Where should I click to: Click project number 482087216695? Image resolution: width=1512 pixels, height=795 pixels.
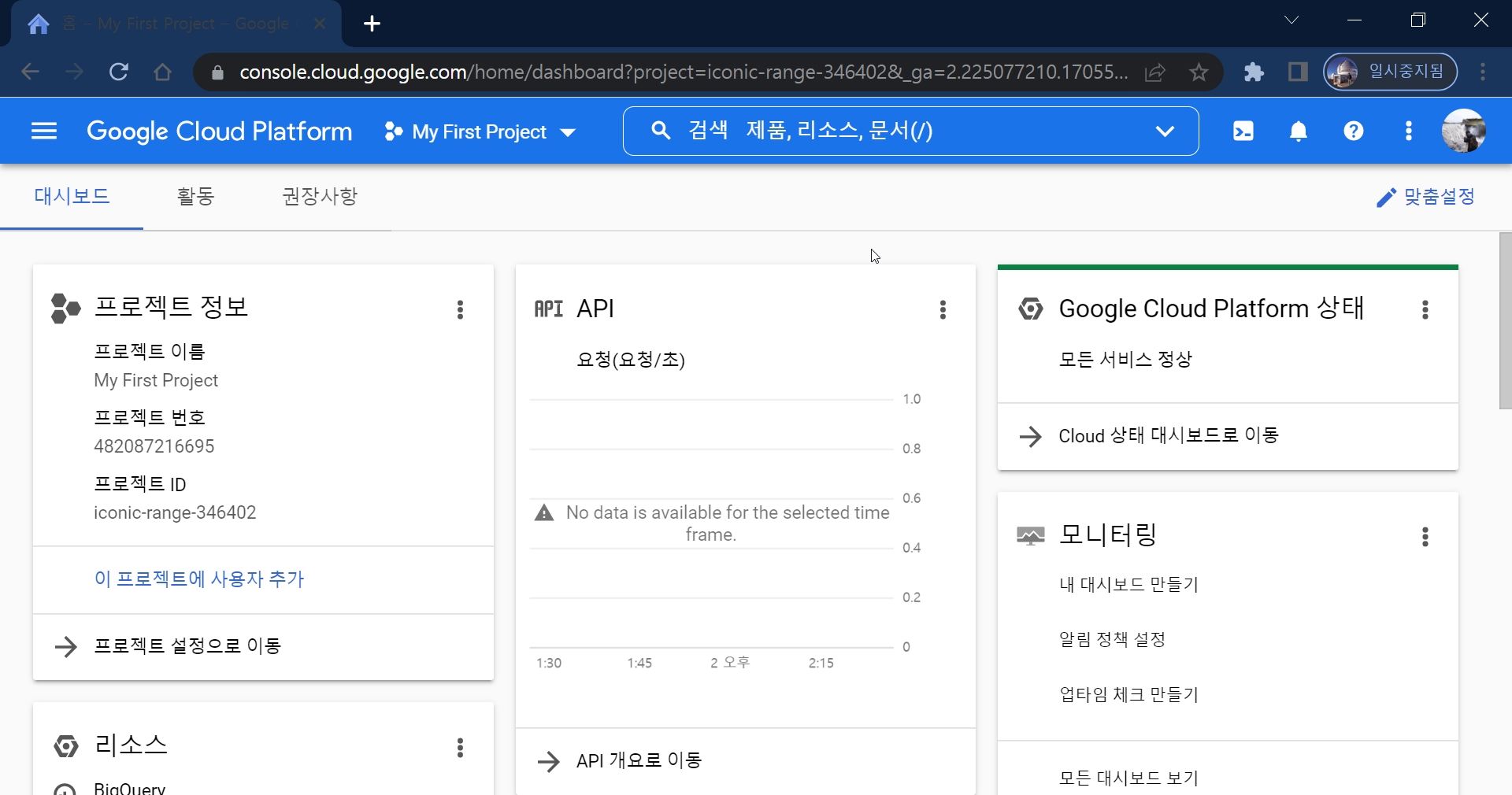[154, 446]
